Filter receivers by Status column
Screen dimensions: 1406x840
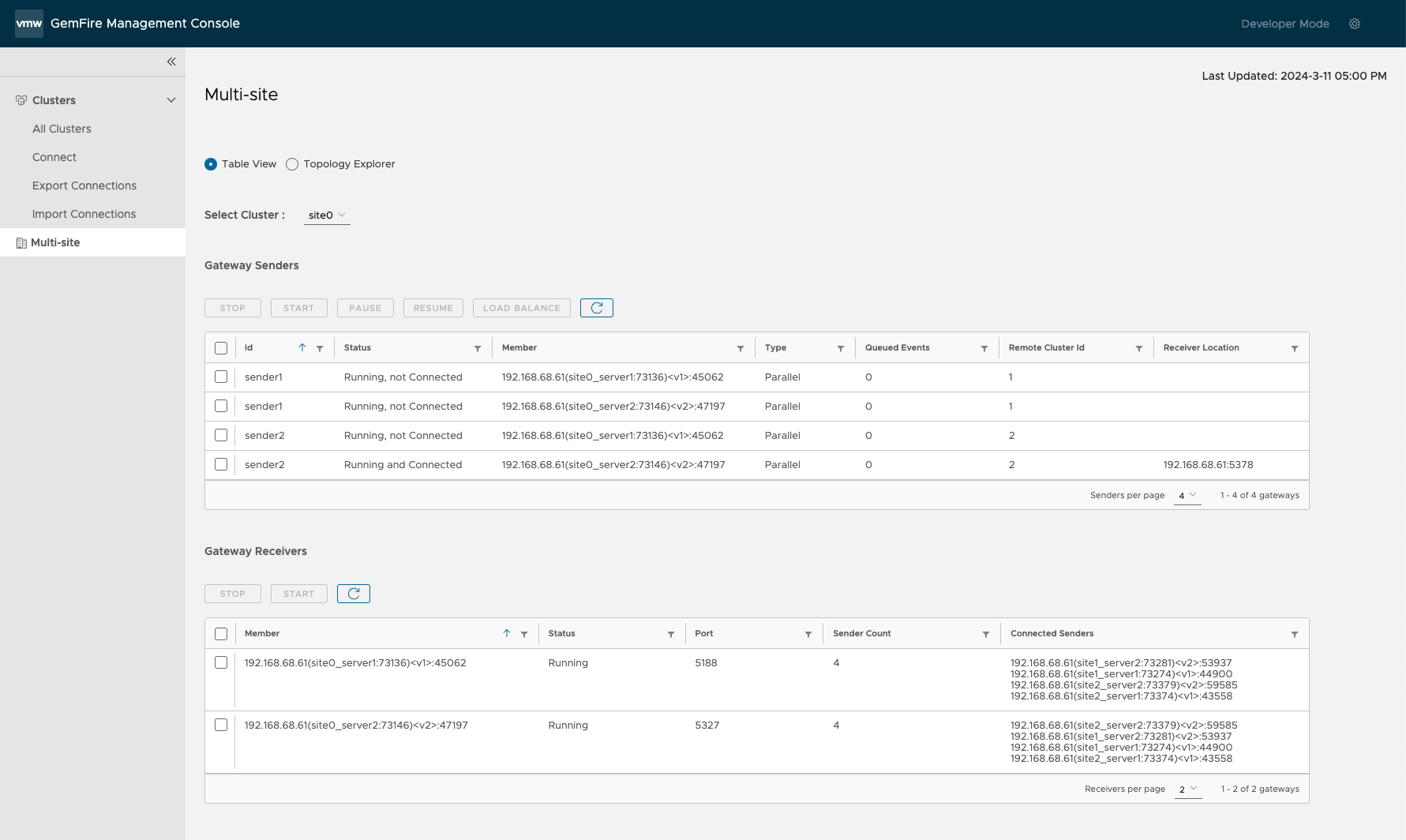point(671,634)
